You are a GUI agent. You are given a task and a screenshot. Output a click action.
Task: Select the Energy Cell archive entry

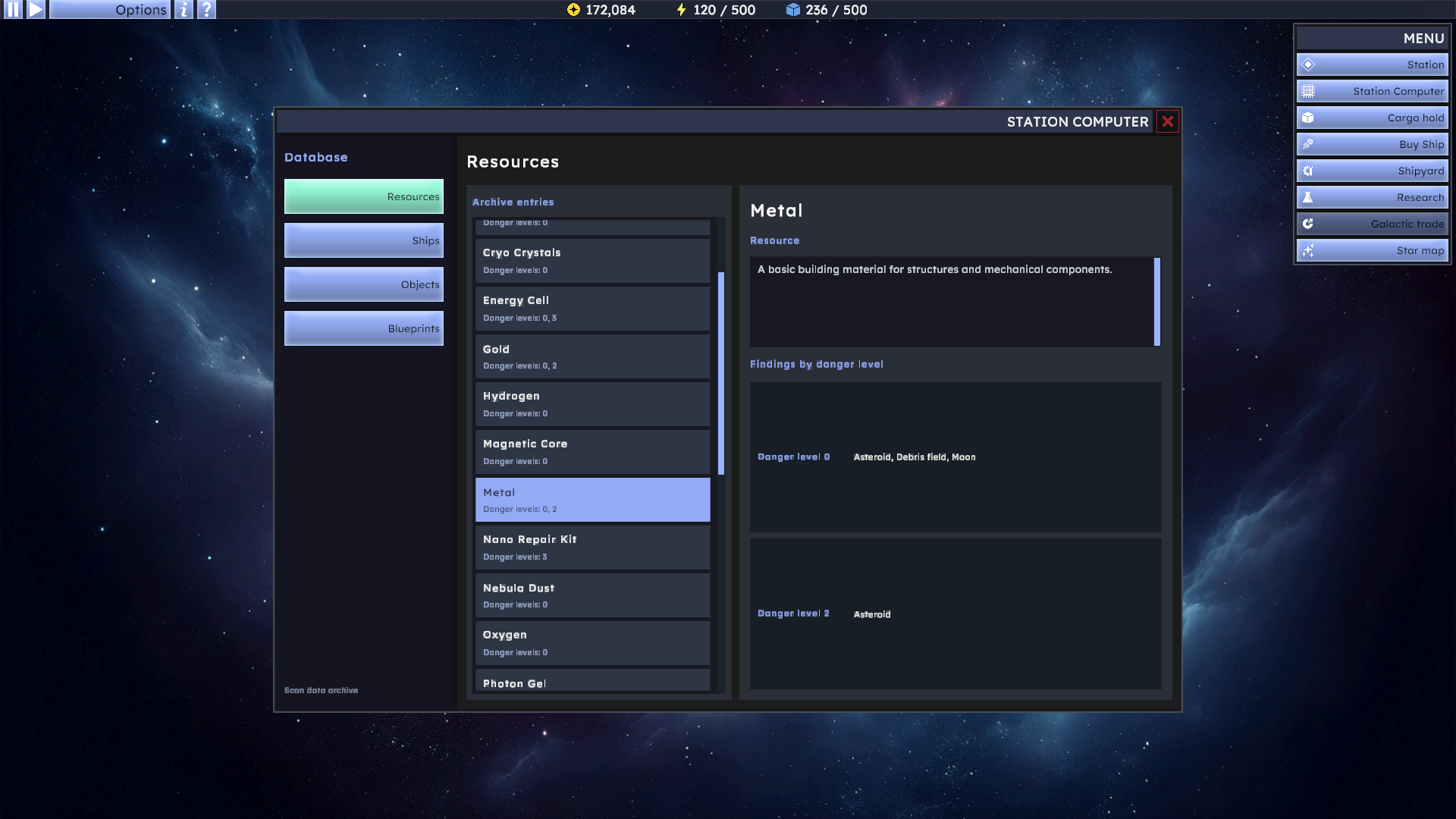tap(593, 309)
